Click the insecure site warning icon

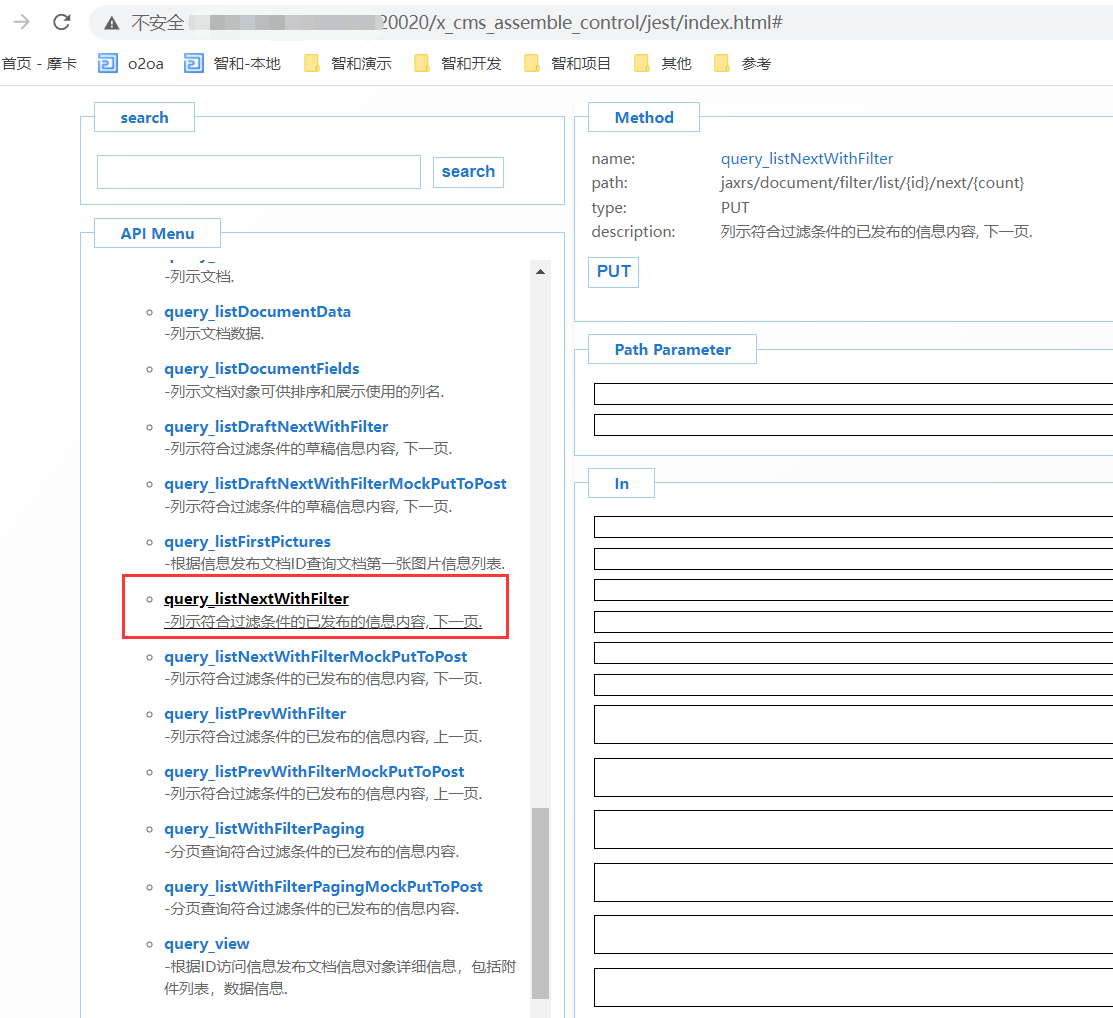click(111, 23)
